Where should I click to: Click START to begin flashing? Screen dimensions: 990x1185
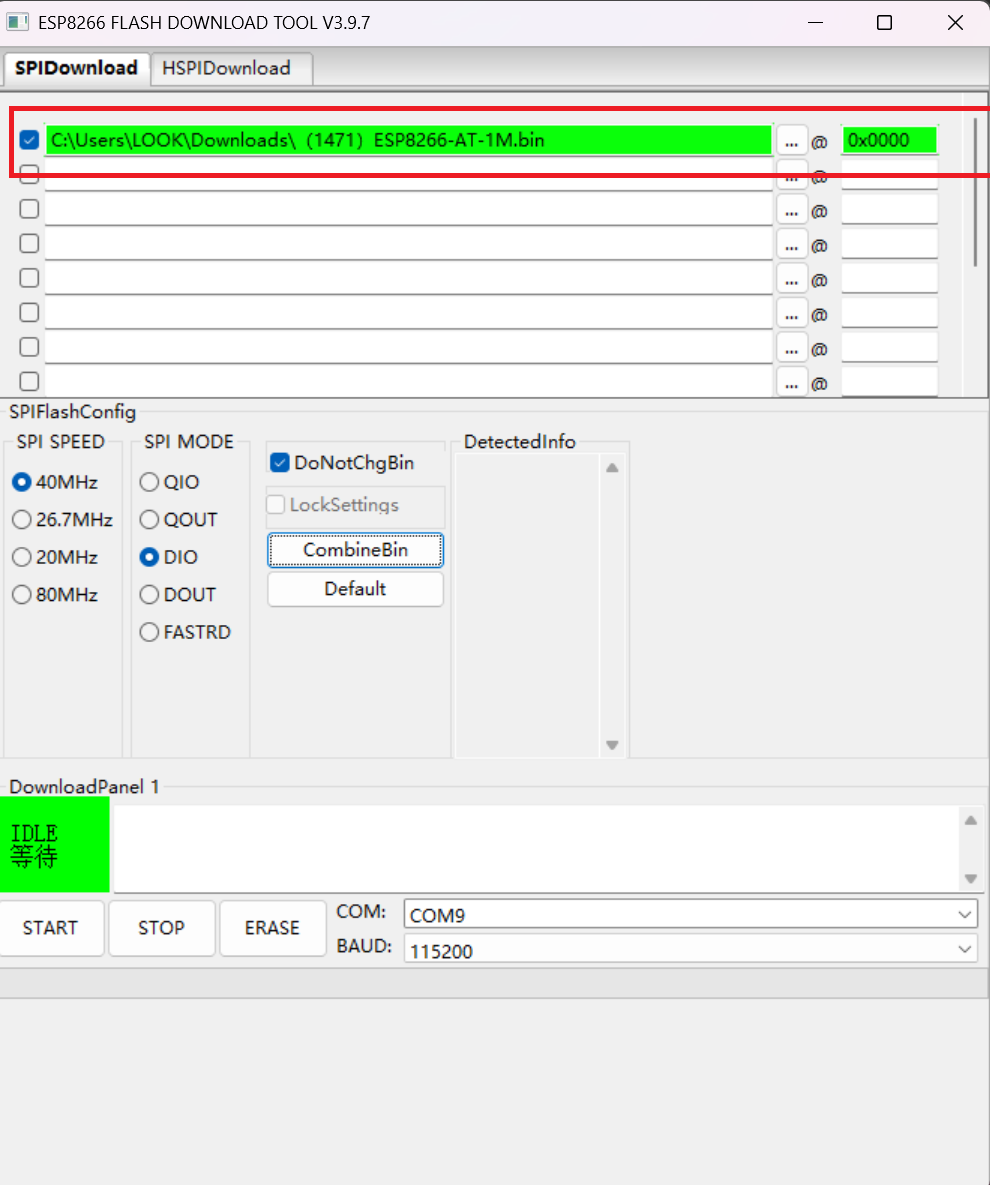51,928
